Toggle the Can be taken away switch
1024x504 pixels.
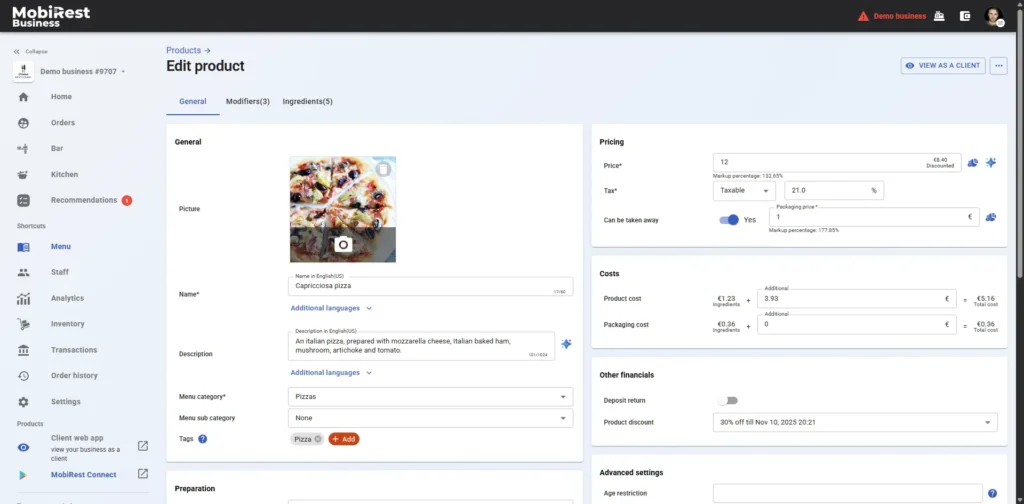[729, 220]
